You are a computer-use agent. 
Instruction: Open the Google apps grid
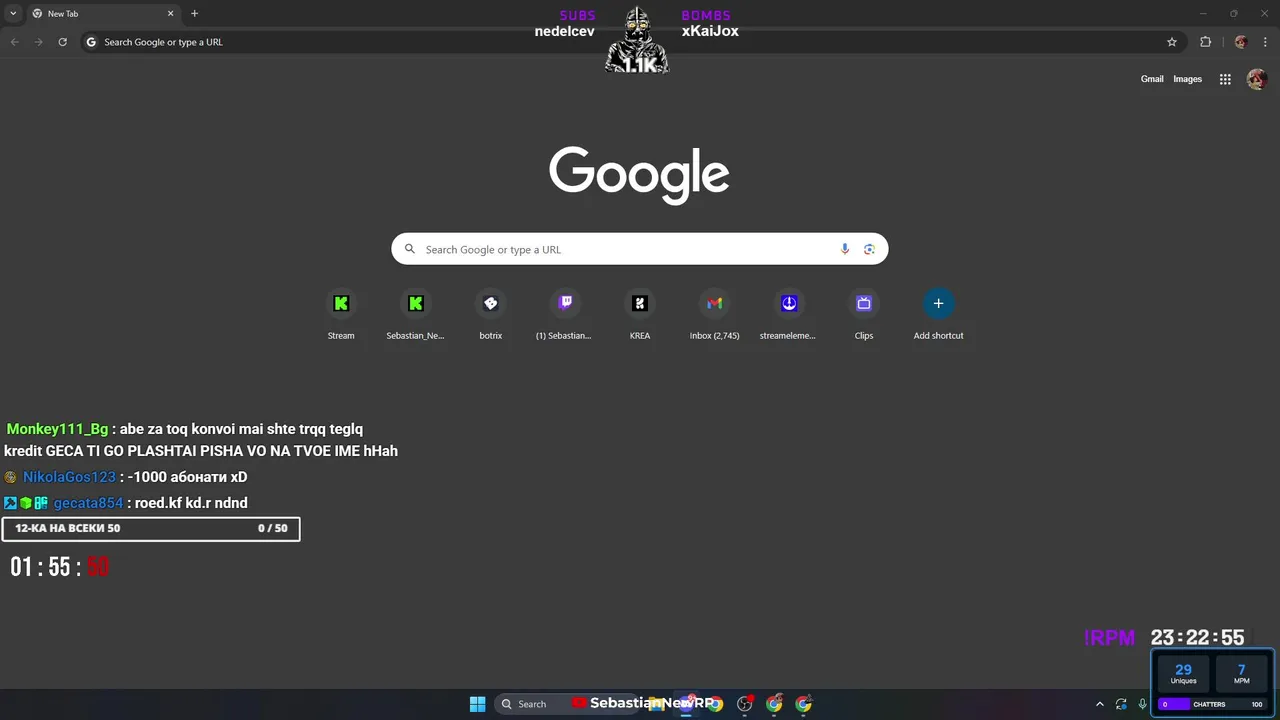1225,79
